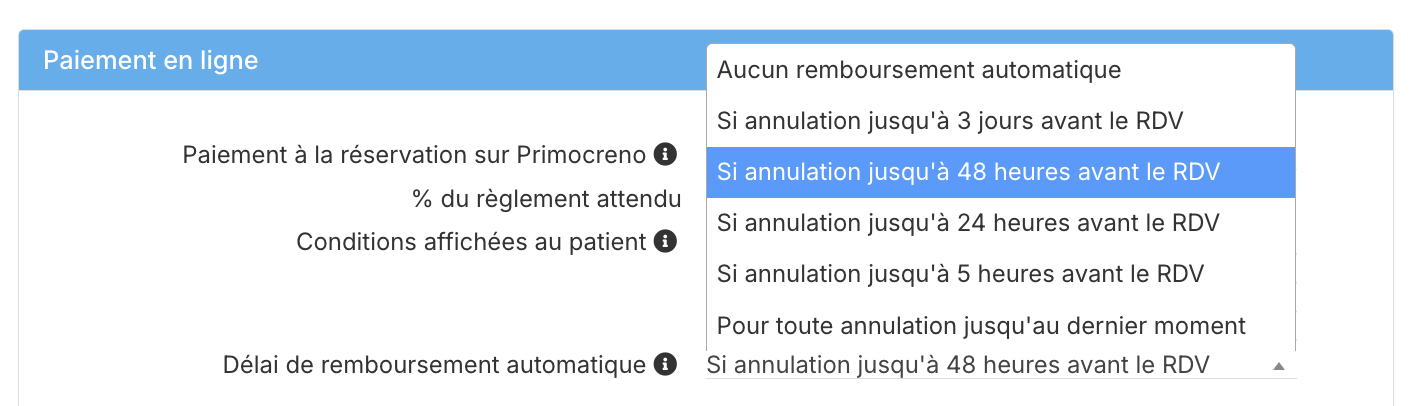
Task: Click the Paiement en ligne panel title
Action: pos(151,60)
